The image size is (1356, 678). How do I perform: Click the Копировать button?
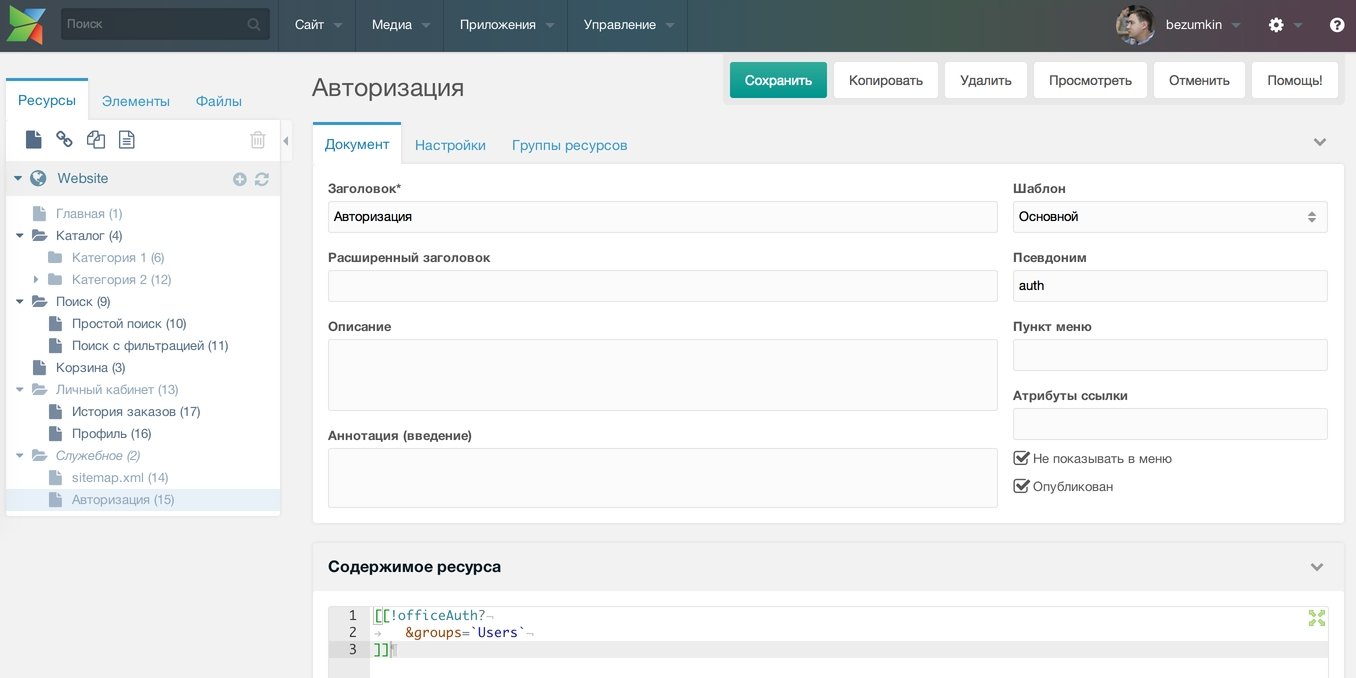pos(886,80)
